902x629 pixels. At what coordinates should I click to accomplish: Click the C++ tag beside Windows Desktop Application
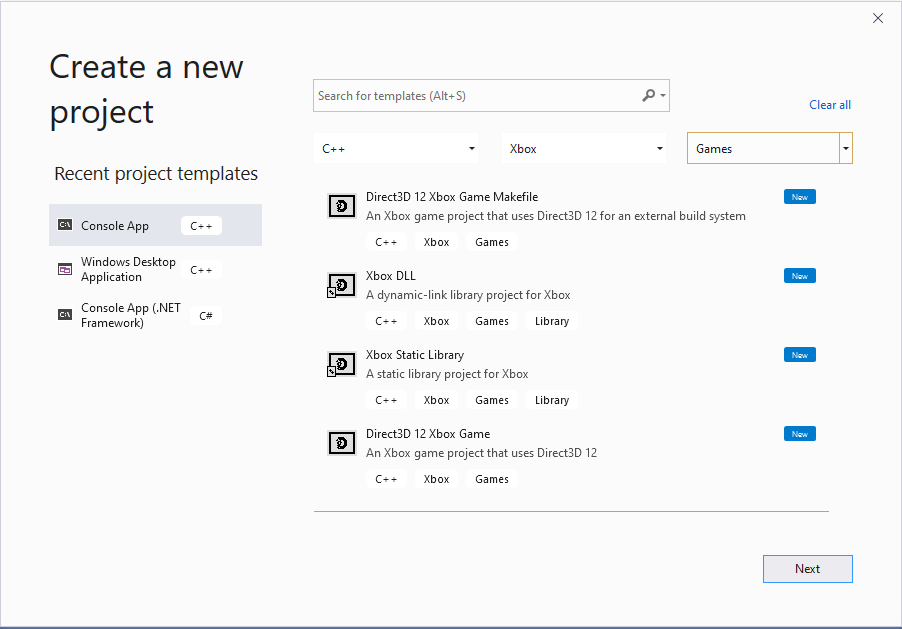click(201, 270)
